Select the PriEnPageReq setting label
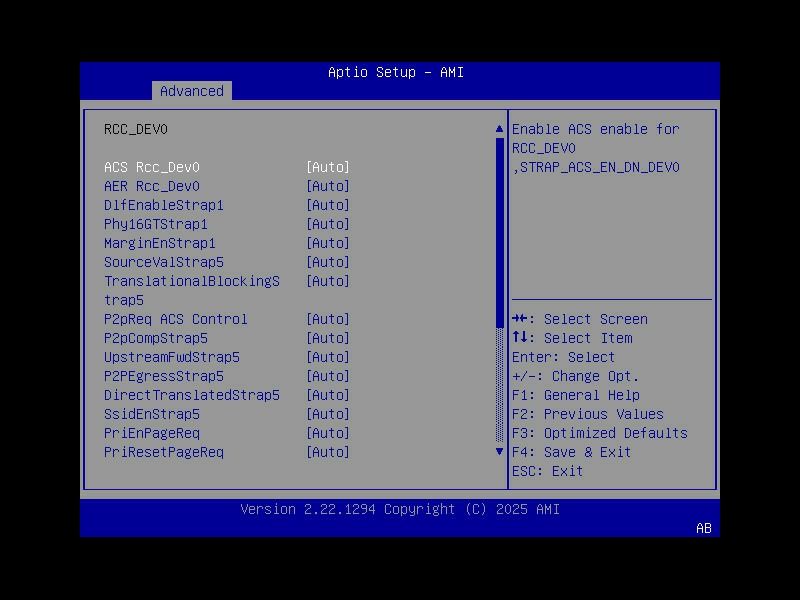Screen dimensions: 800x600 click(x=152, y=433)
